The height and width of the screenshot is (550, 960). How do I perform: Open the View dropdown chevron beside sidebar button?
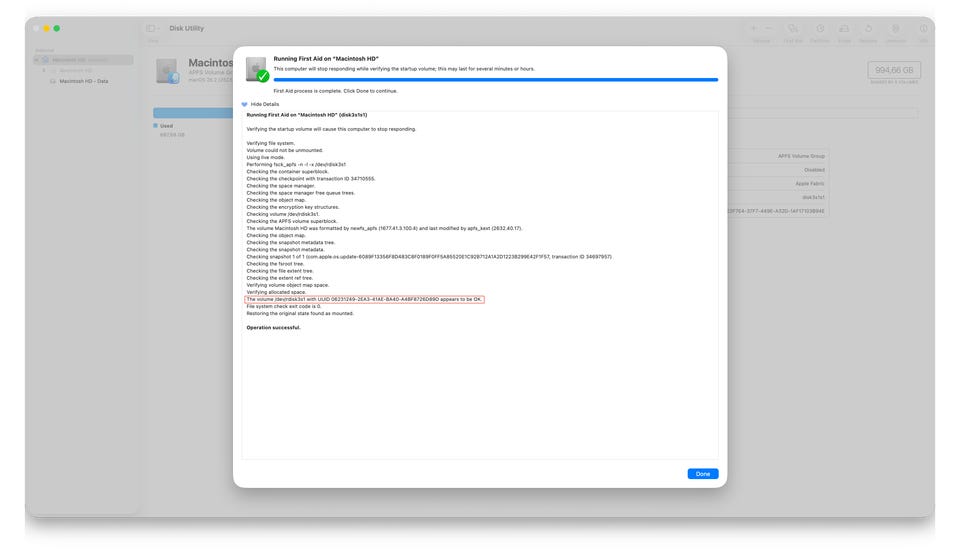tap(159, 28)
